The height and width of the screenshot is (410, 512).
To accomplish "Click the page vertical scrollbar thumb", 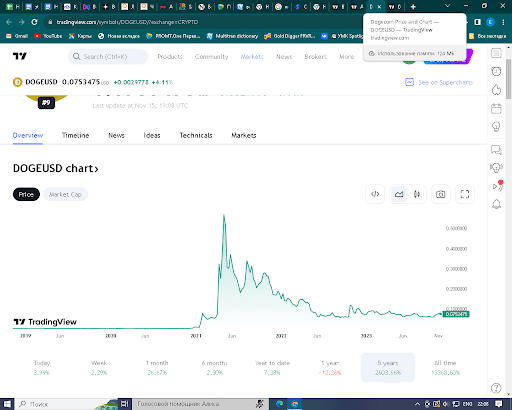I will point(508,79).
